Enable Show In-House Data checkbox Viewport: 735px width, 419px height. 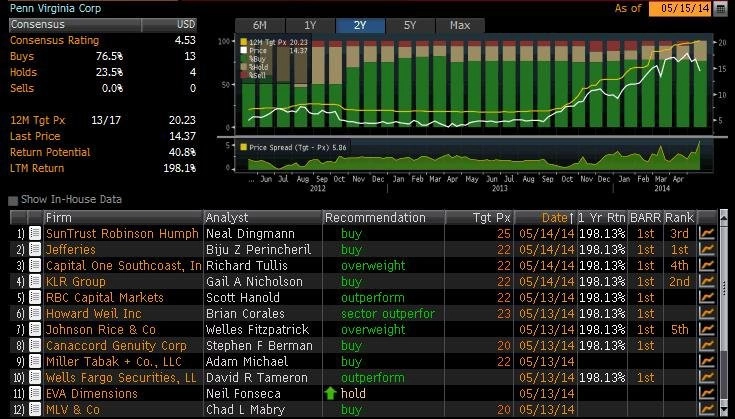[x=13, y=201]
